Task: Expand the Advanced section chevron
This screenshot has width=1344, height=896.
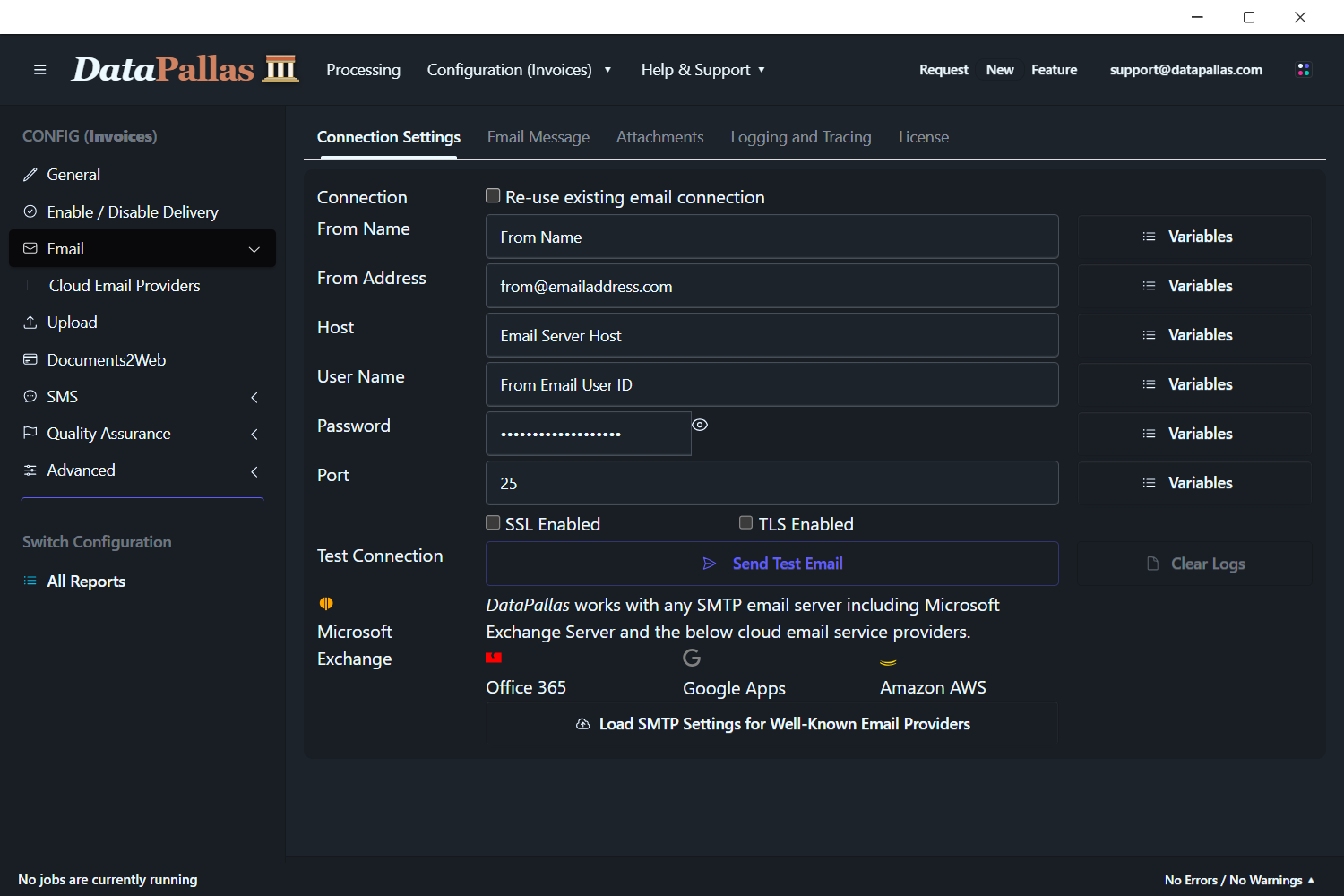Action: 254,471
